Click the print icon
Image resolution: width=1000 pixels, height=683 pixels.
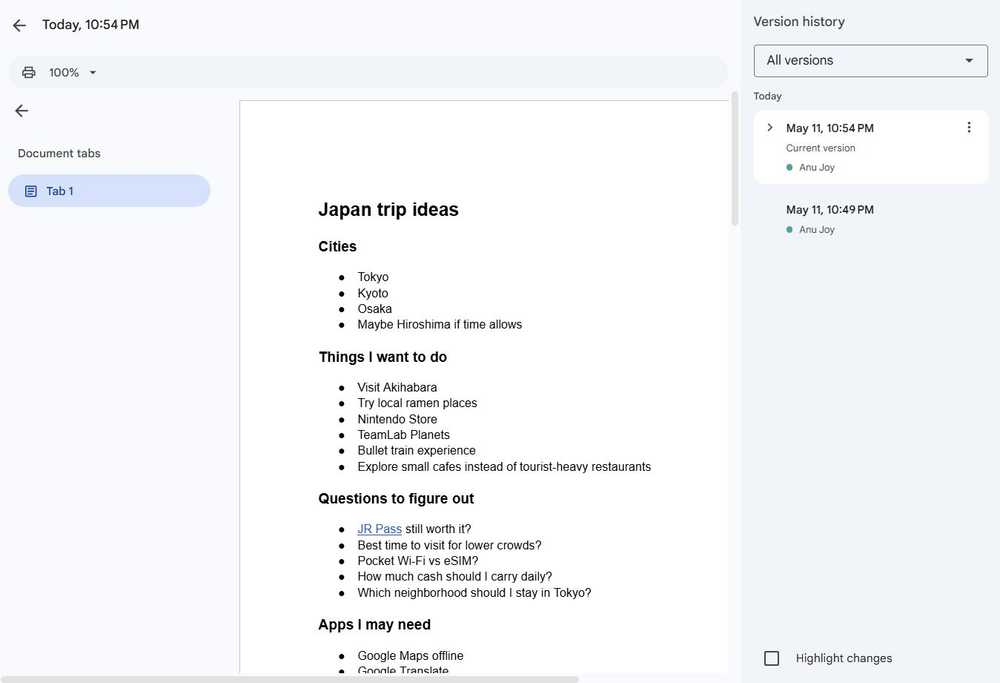tap(29, 72)
